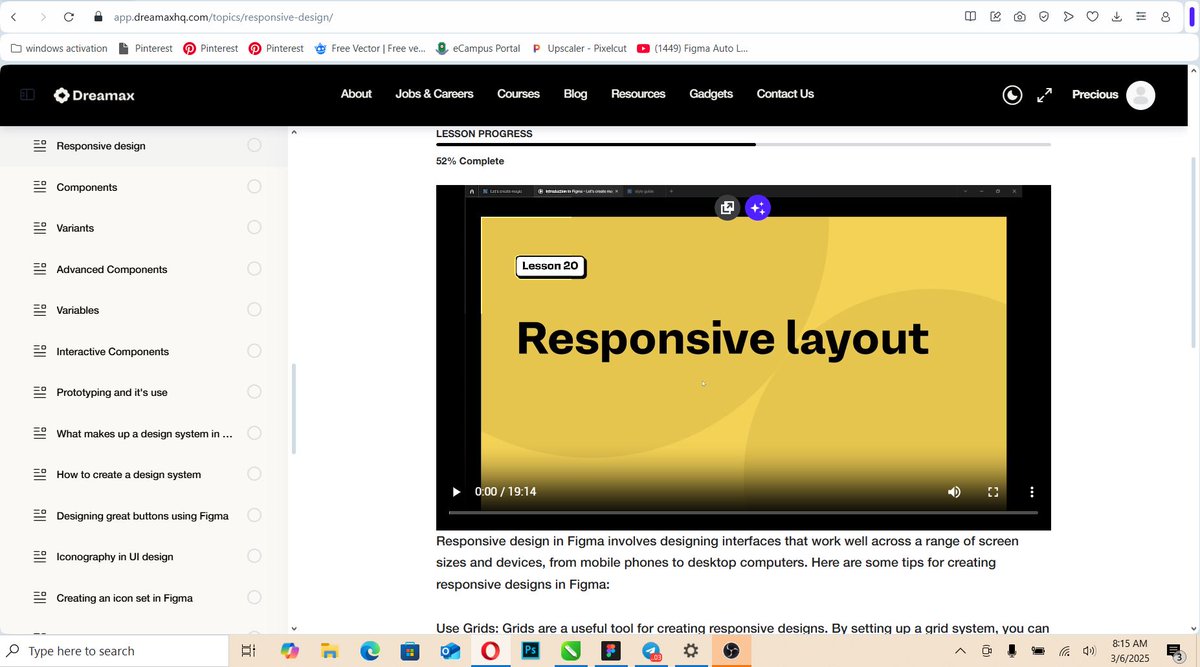
Task: Enter video fullscreen mode
Action: point(993,492)
